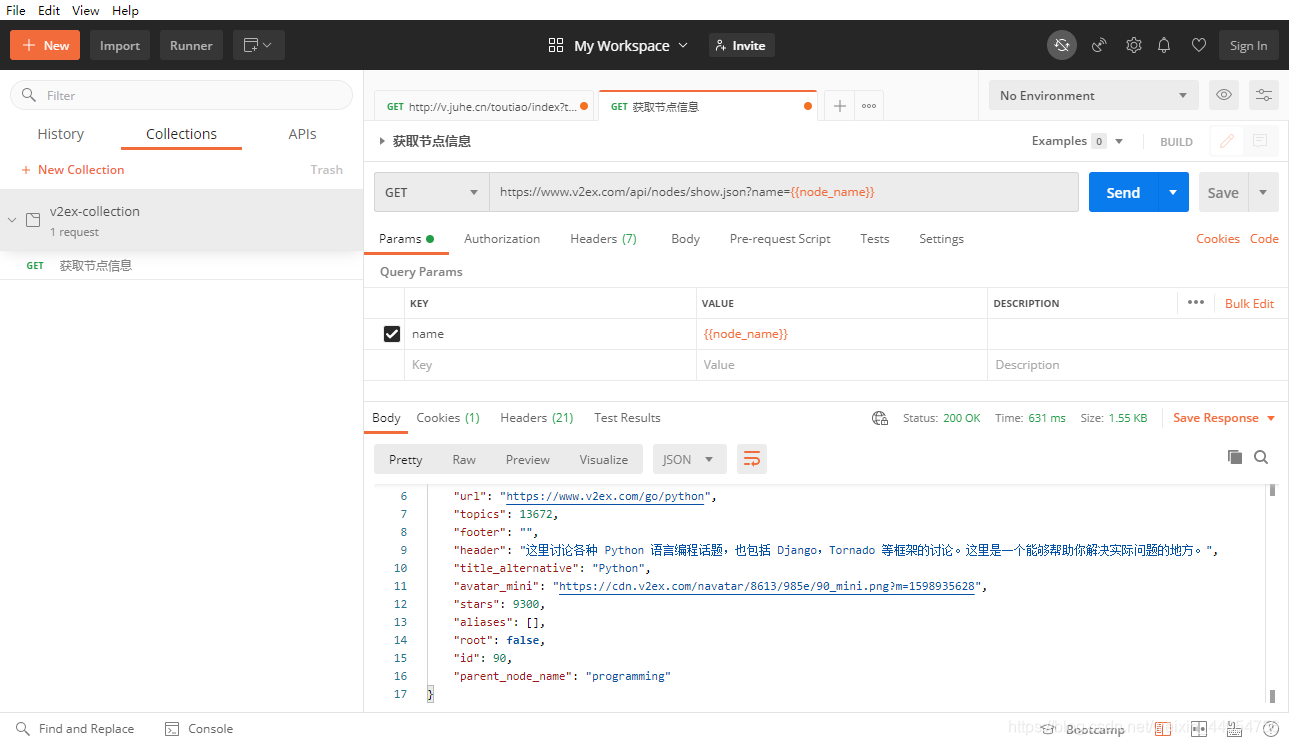Image resolution: width=1289 pixels, height=745 pixels.
Task: Open the Runner
Action: (191, 45)
